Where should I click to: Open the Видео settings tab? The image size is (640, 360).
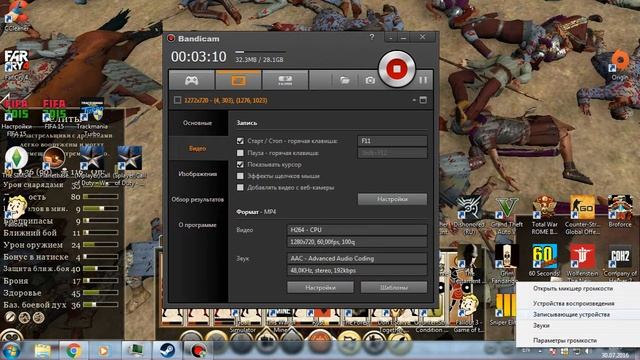pyautogui.click(x=198, y=149)
